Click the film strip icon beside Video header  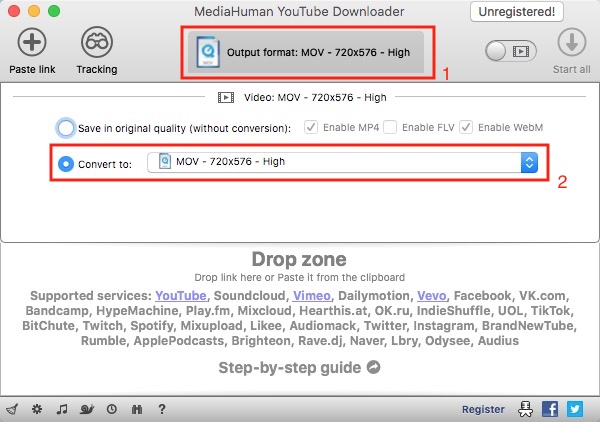pyautogui.click(x=226, y=98)
